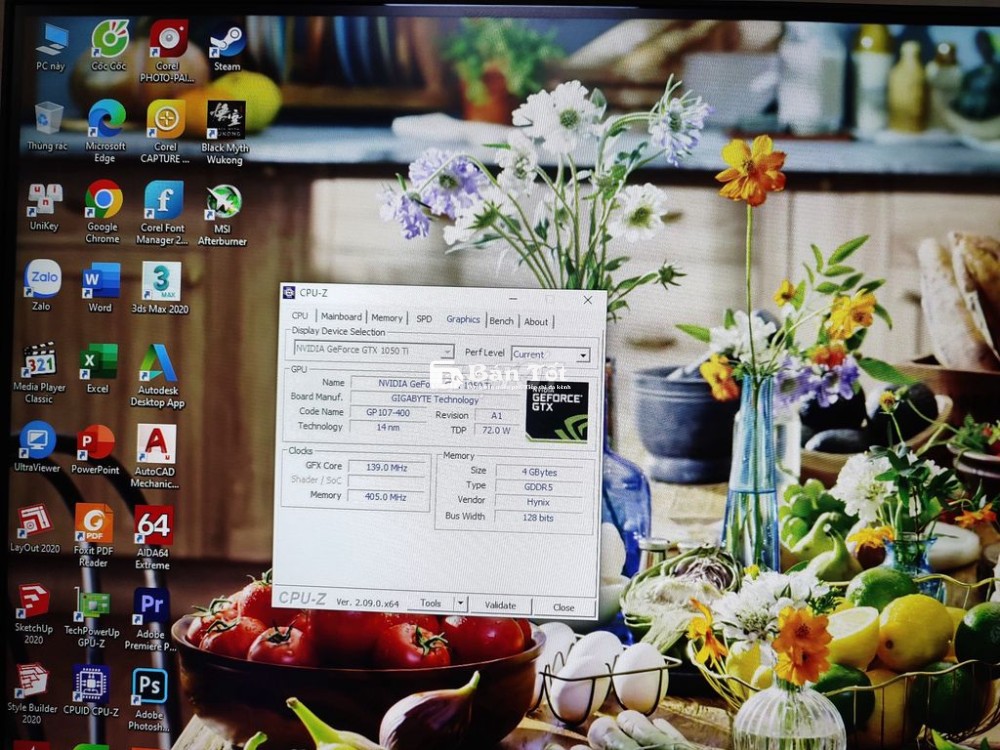Select the Graphics tab
The image size is (1000, 750).
463,319
